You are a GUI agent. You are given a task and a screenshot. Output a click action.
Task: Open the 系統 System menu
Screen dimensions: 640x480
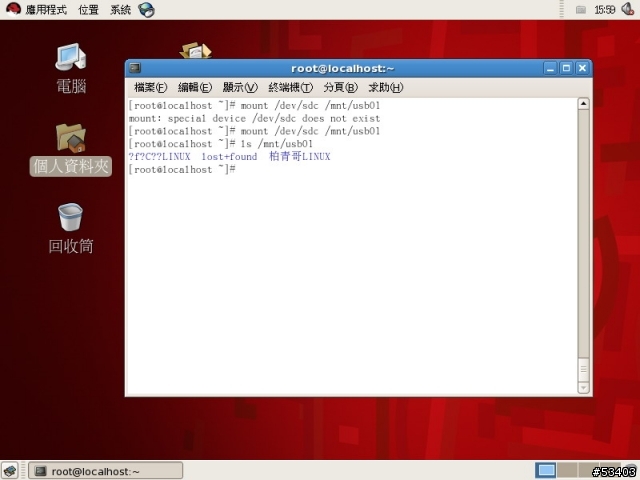(x=120, y=10)
